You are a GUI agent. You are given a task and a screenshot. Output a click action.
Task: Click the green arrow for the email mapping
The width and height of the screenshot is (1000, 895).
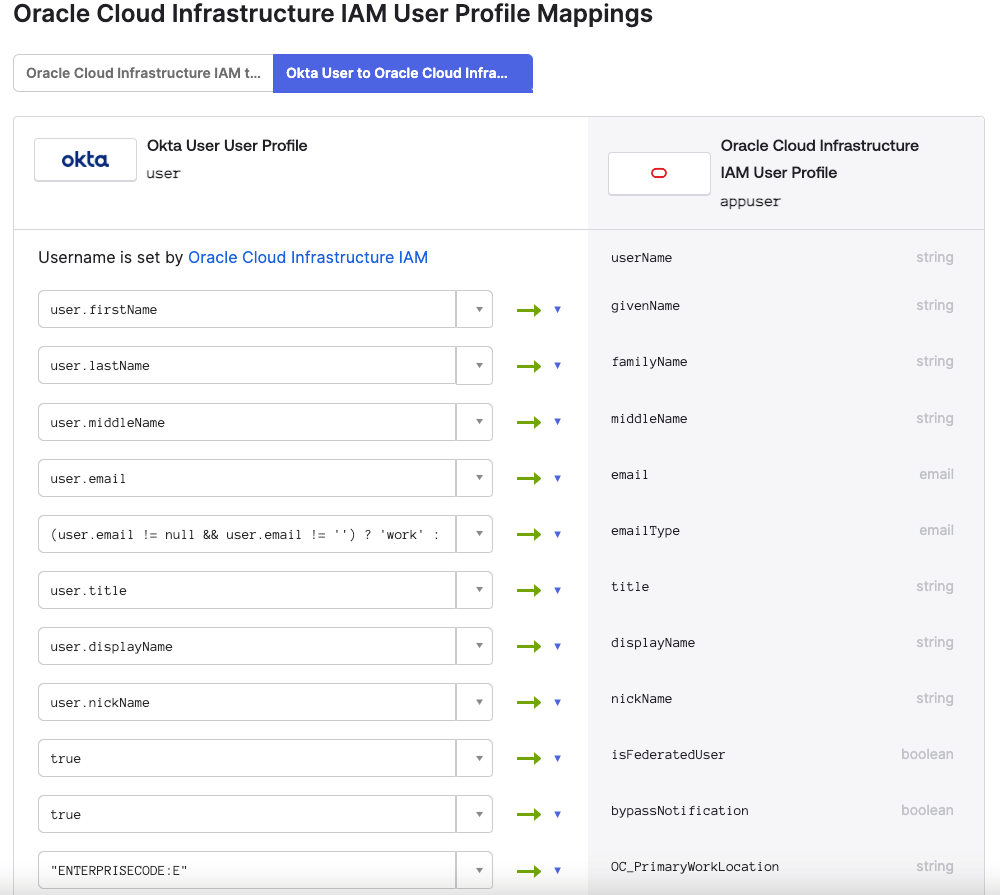coord(528,477)
